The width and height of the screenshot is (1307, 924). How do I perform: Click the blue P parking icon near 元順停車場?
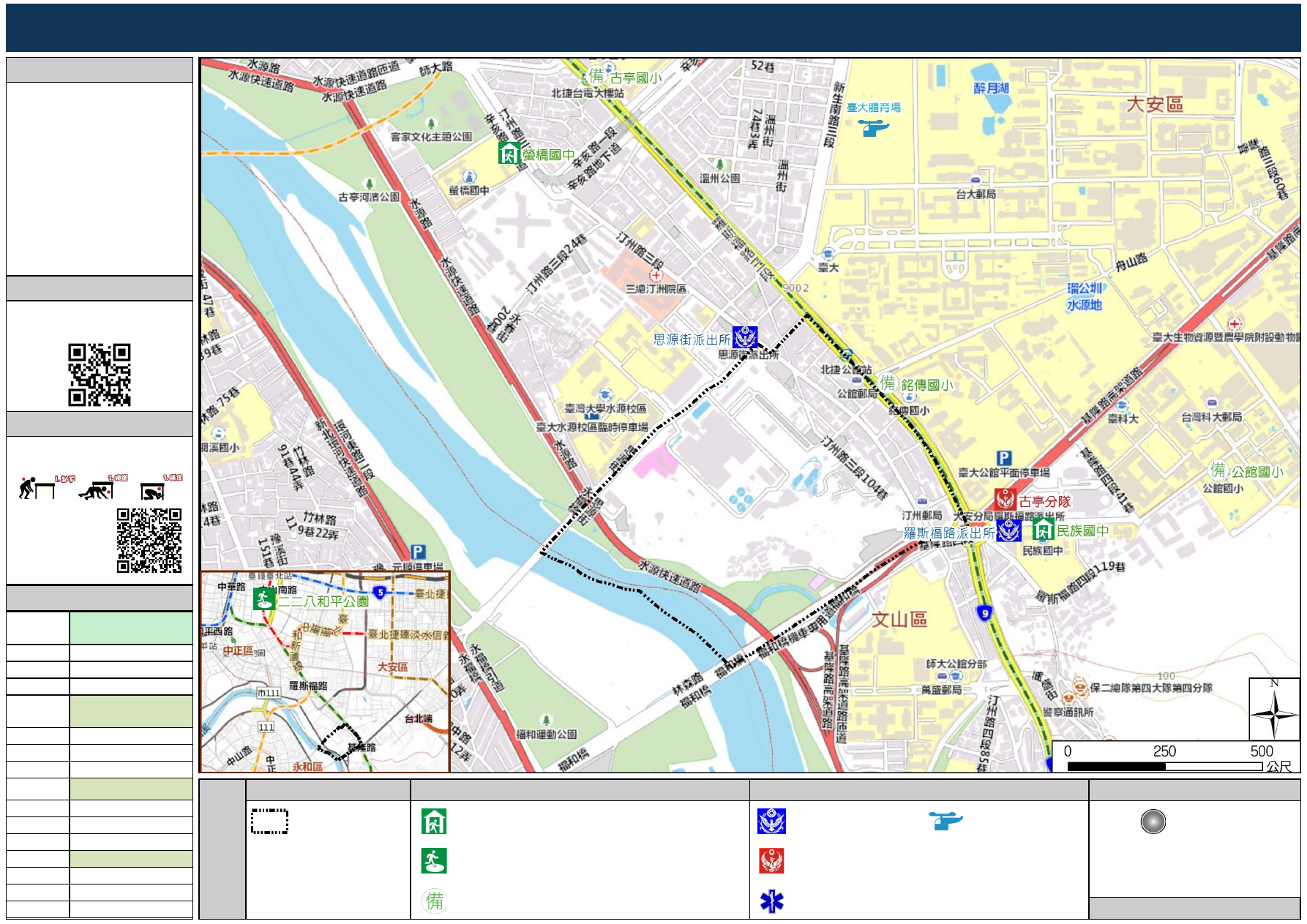pos(418,552)
